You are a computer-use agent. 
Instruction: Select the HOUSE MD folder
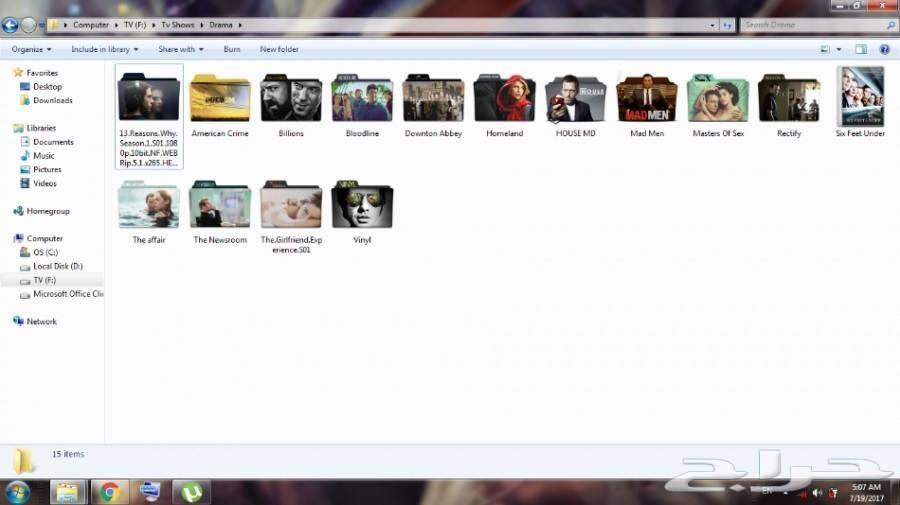(x=576, y=107)
